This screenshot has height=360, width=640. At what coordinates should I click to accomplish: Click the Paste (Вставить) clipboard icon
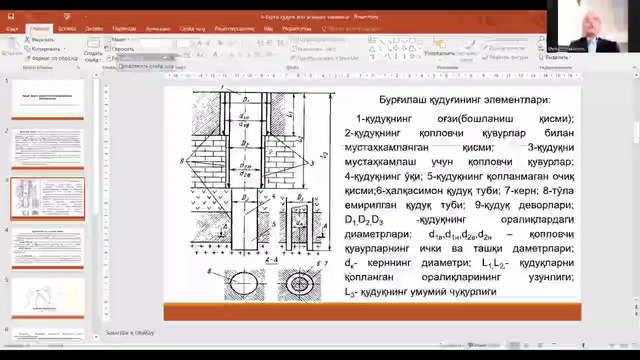12,44
